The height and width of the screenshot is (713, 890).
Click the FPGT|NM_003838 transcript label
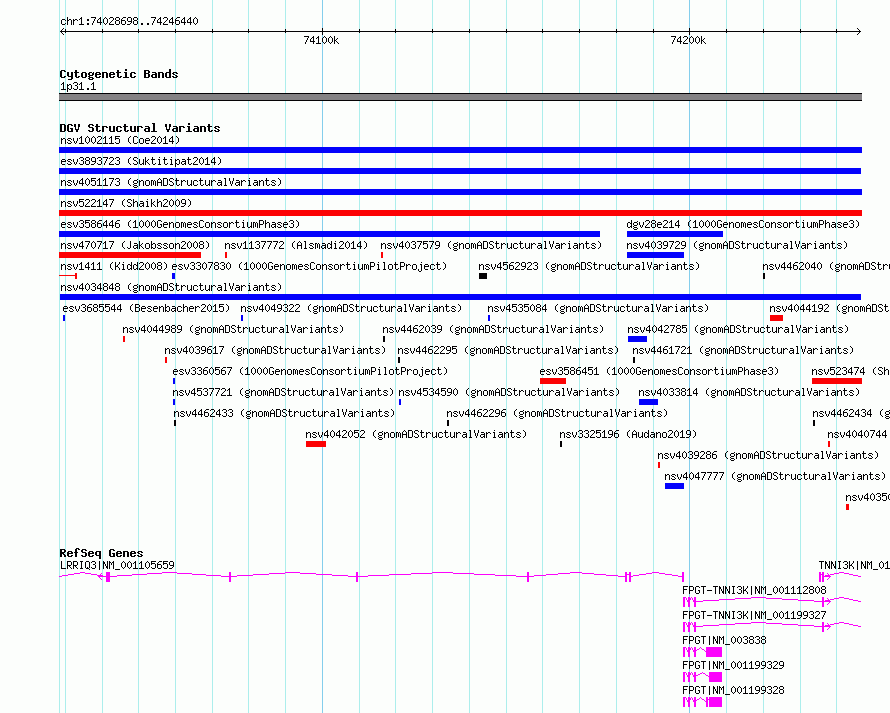(724, 640)
